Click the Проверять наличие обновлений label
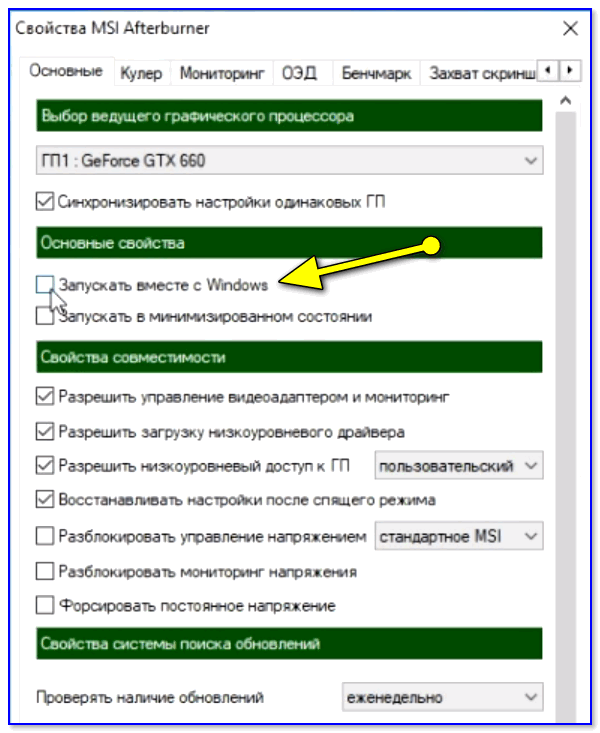 click(x=150, y=697)
